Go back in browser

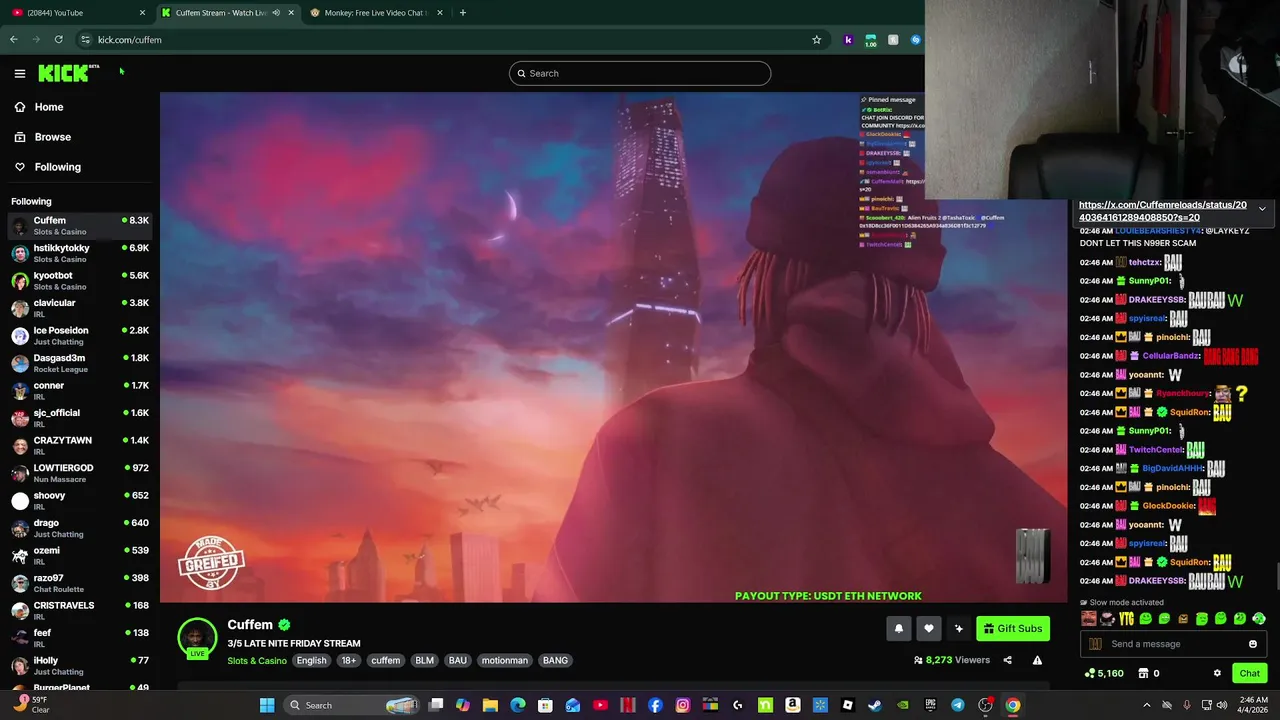[14, 40]
